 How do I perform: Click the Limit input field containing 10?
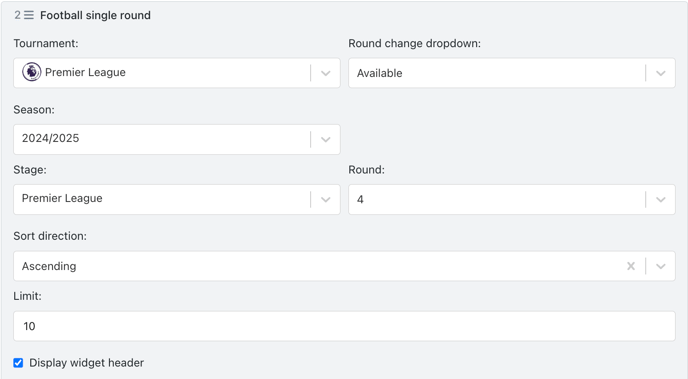[x=344, y=326]
